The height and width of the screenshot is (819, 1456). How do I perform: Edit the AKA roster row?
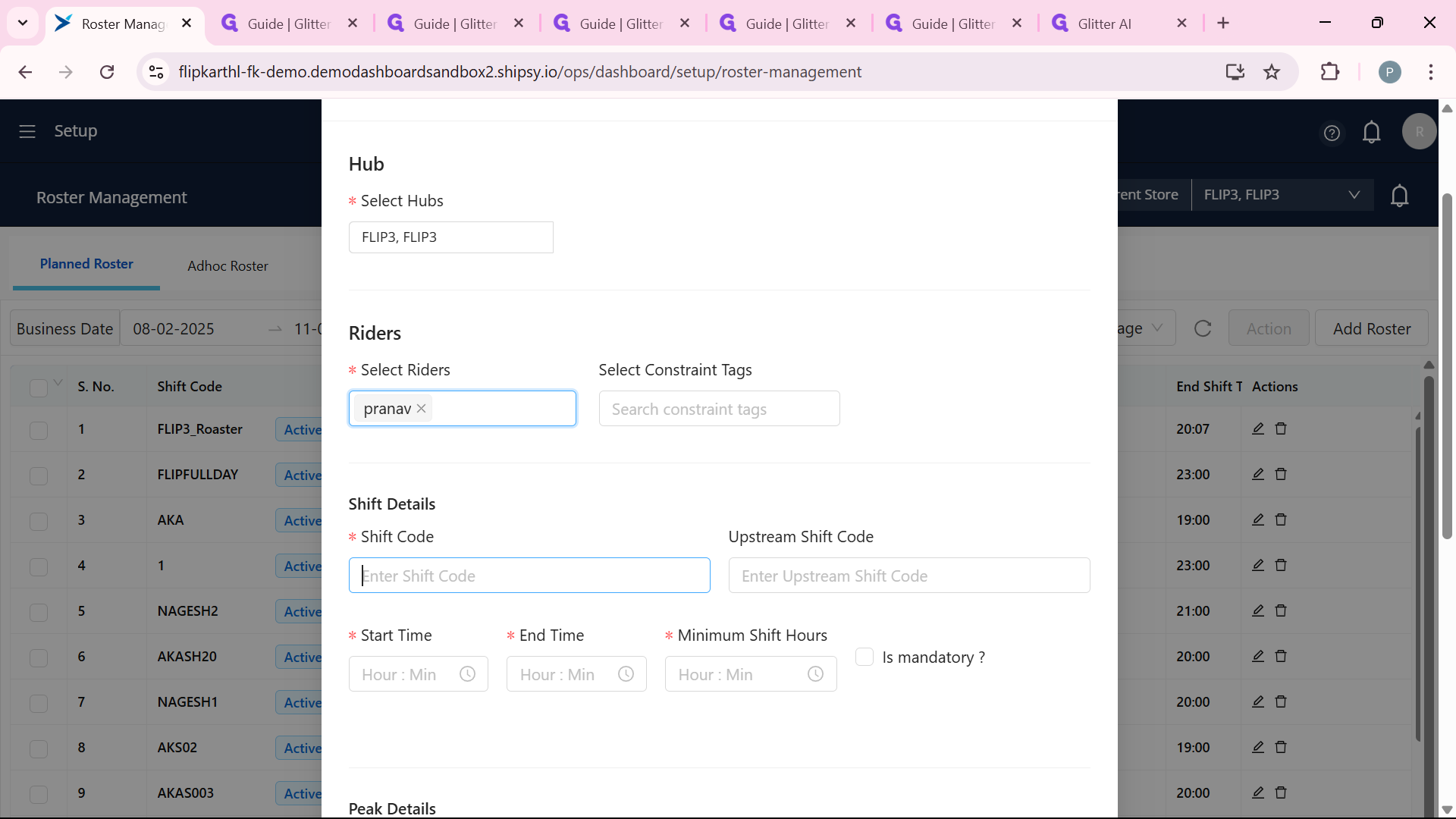1258,519
